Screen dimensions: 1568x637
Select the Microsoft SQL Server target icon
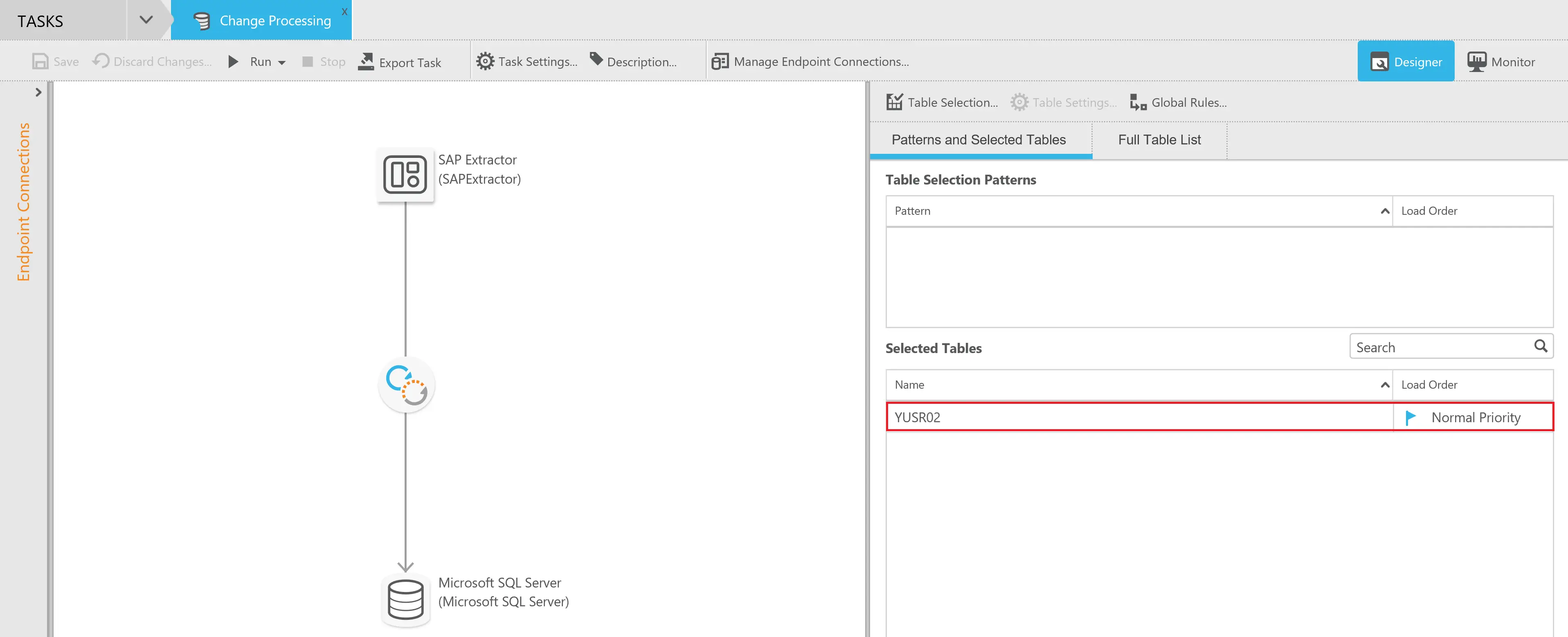click(405, 600)
